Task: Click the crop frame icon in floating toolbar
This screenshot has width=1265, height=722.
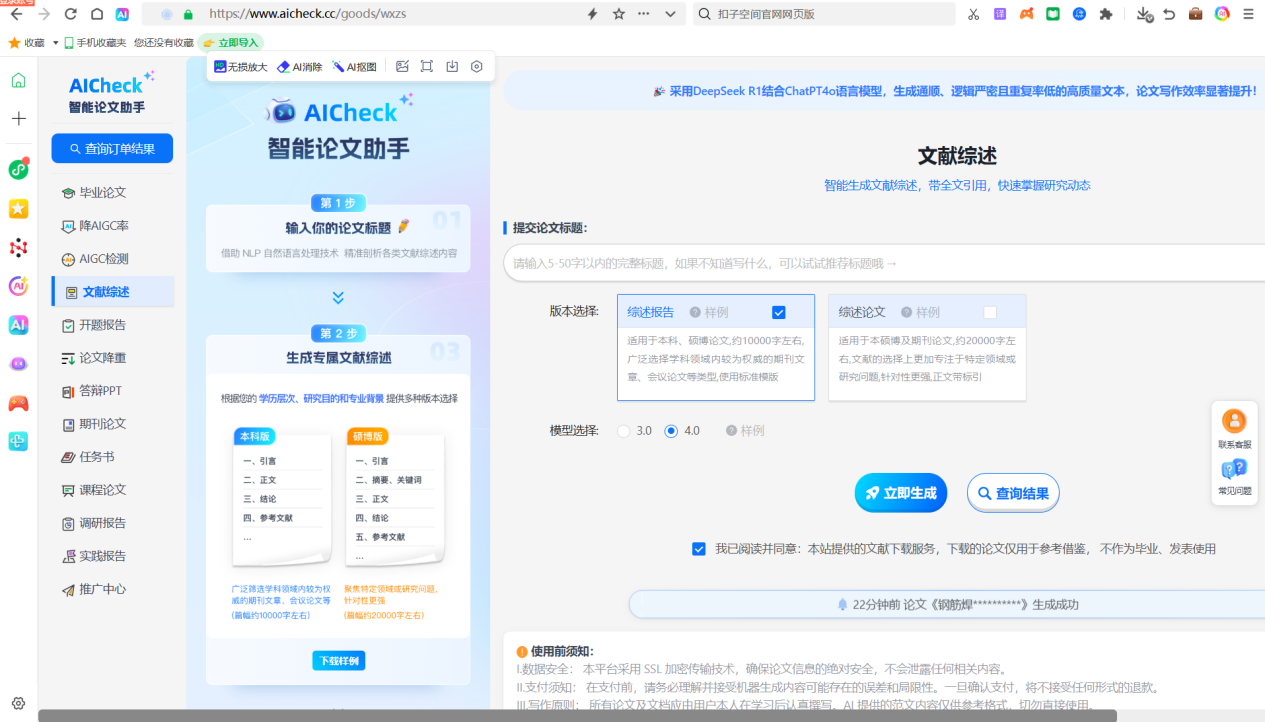Action: [x=427, y=66]
